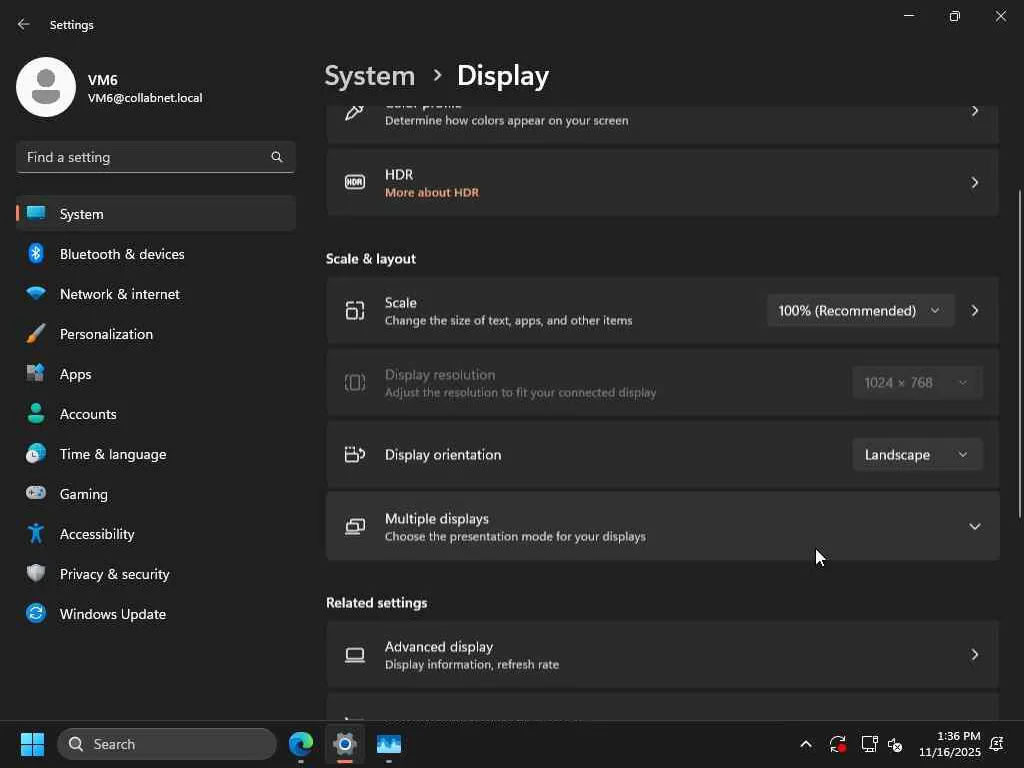Image resolution: width=1024 pixels, height=768 pixels.
Task: Click the Find a setting search box
Action: coord(145,157)
